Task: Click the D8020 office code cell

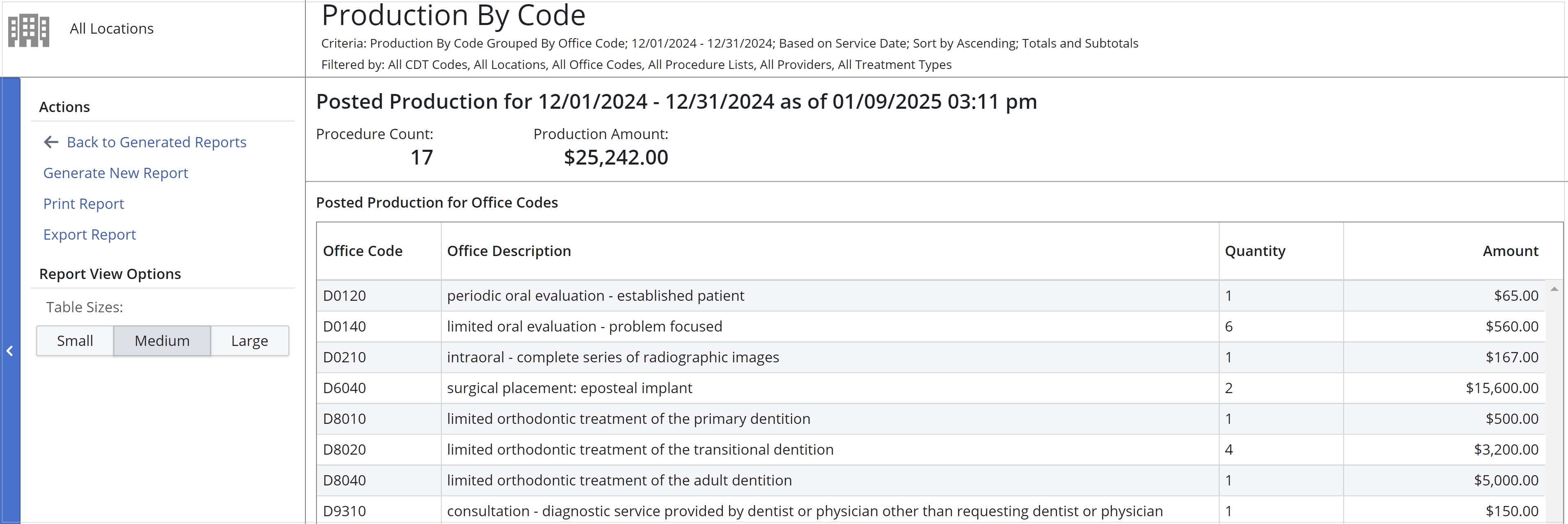Action: (x=378, y=450)
